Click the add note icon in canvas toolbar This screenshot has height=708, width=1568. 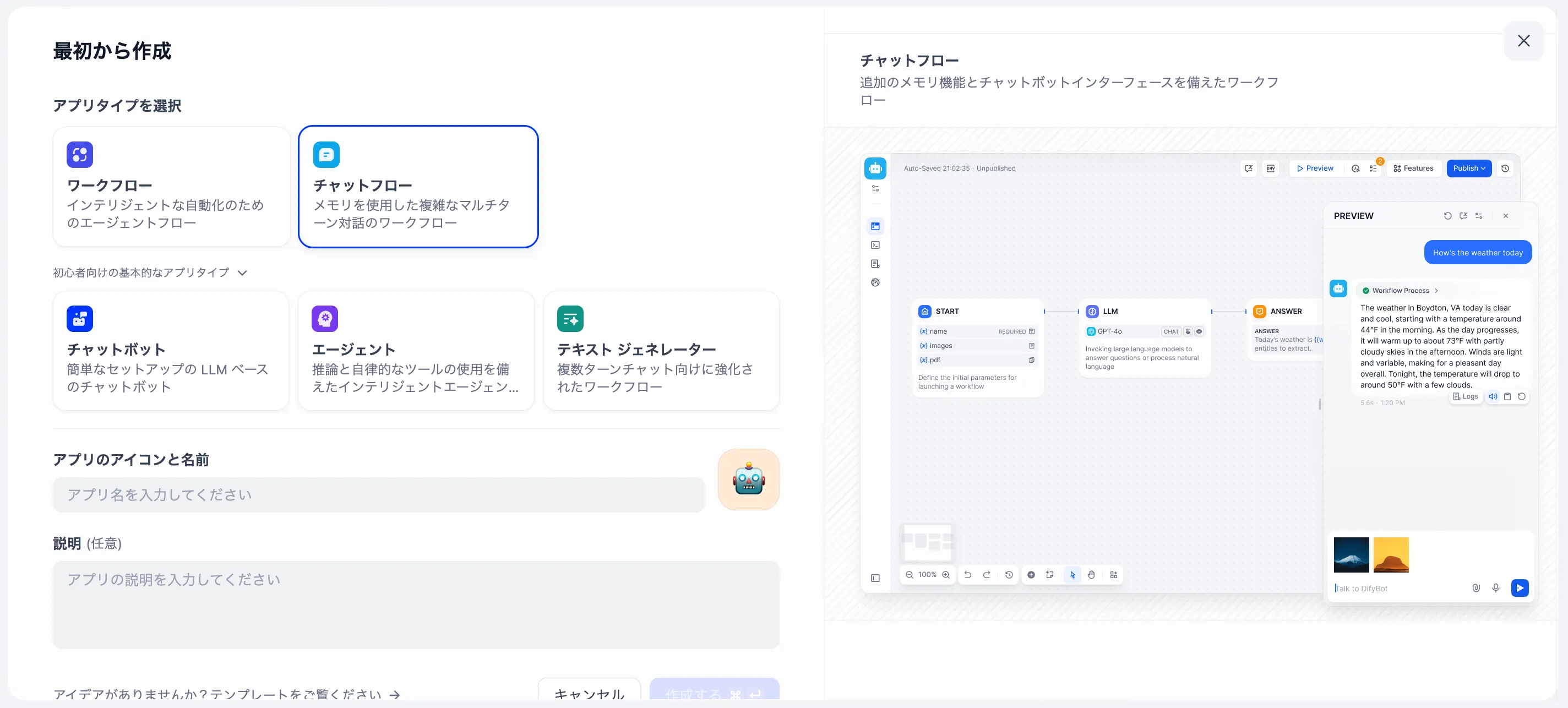point(1049,574)
